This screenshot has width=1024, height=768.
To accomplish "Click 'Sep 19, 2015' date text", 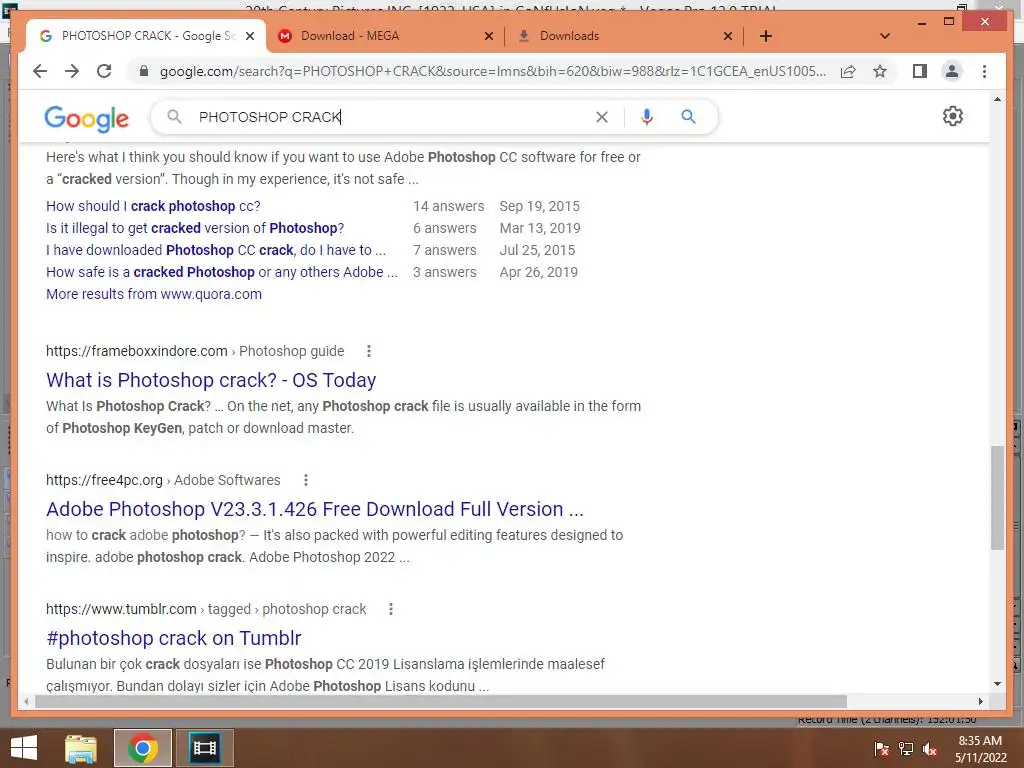I will pyautogui.click(x=539, y=206).
